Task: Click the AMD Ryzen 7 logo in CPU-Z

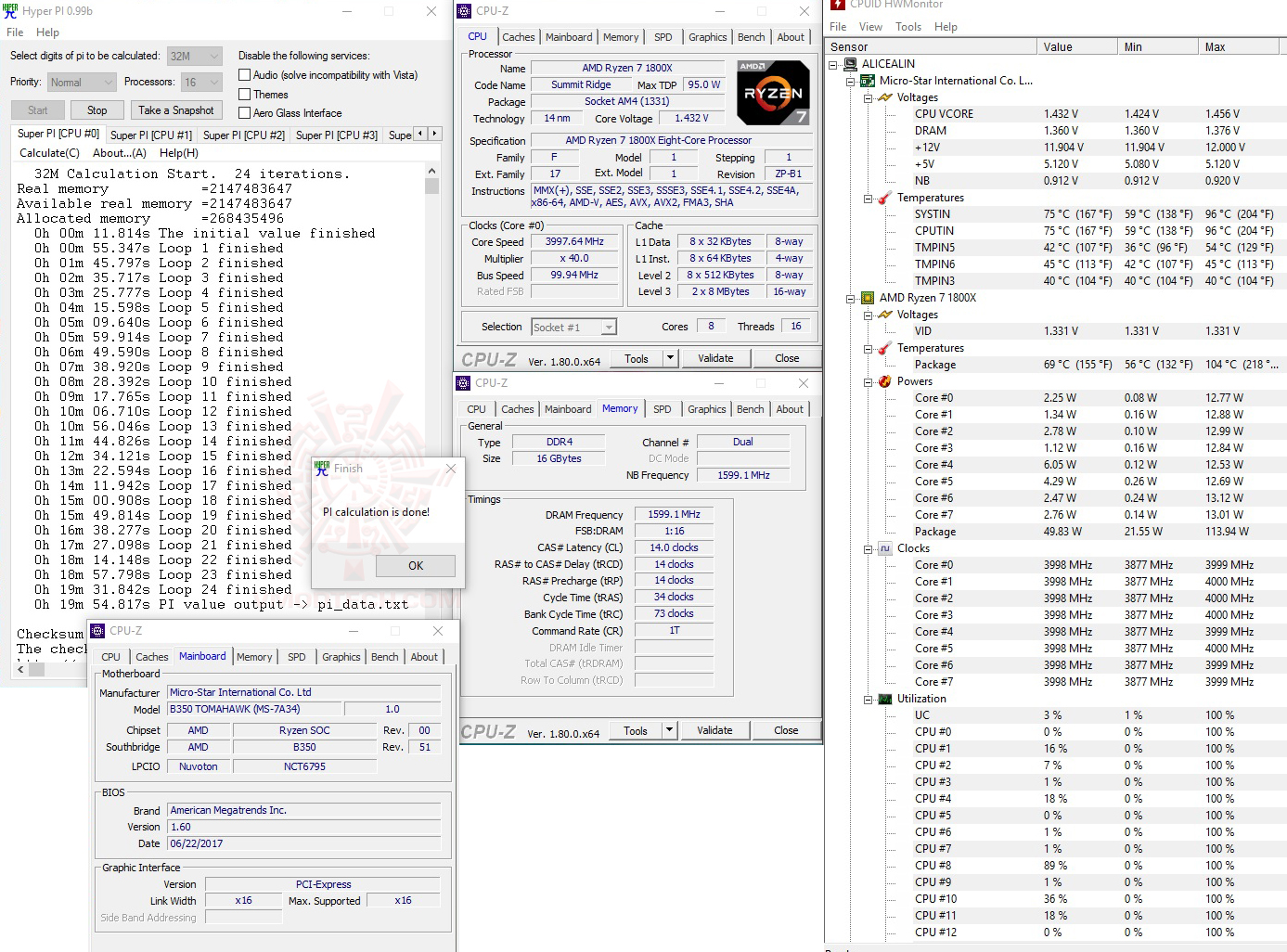Action: click(773, 92)
